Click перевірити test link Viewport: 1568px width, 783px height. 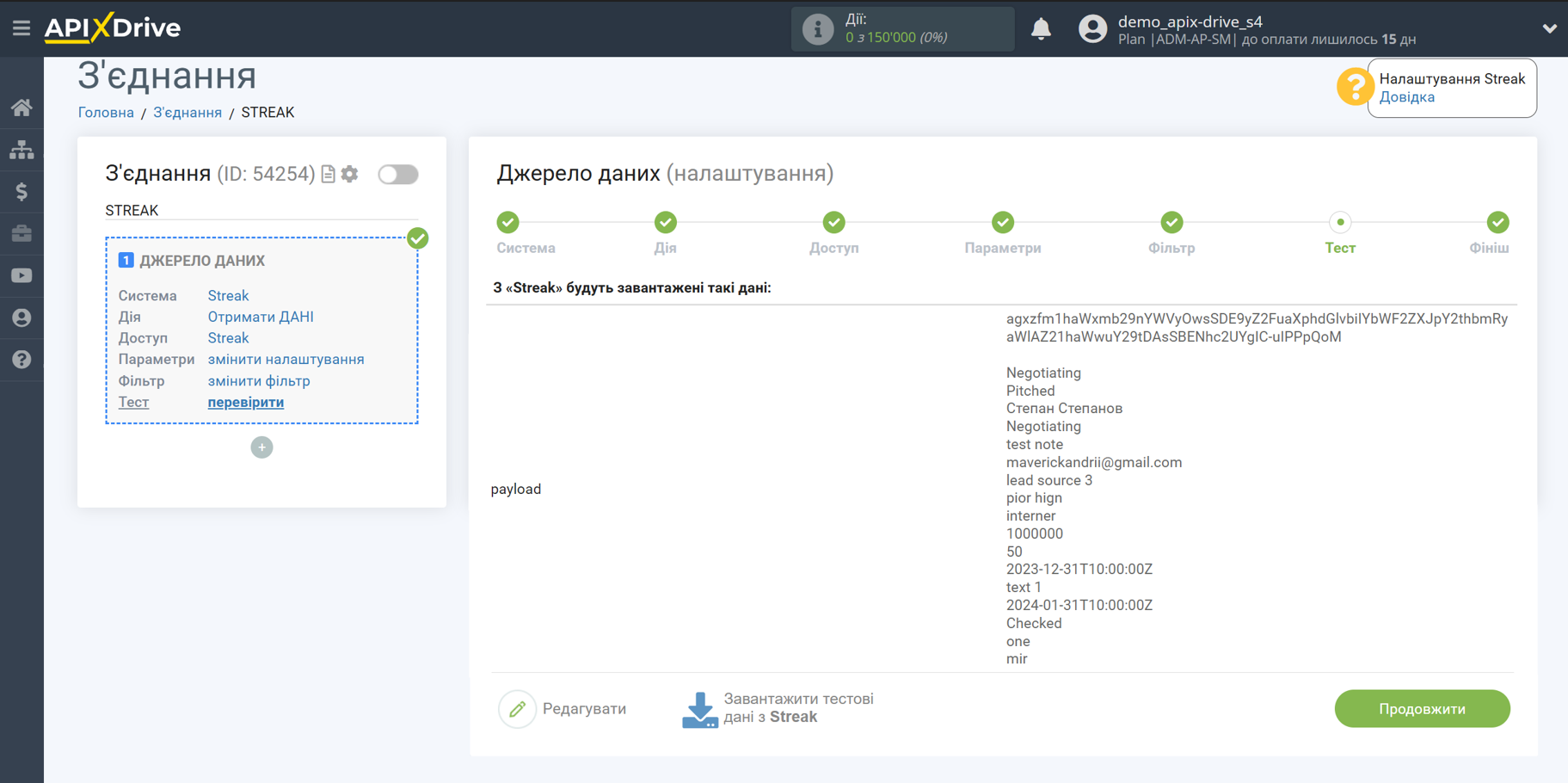pos(246,403)
